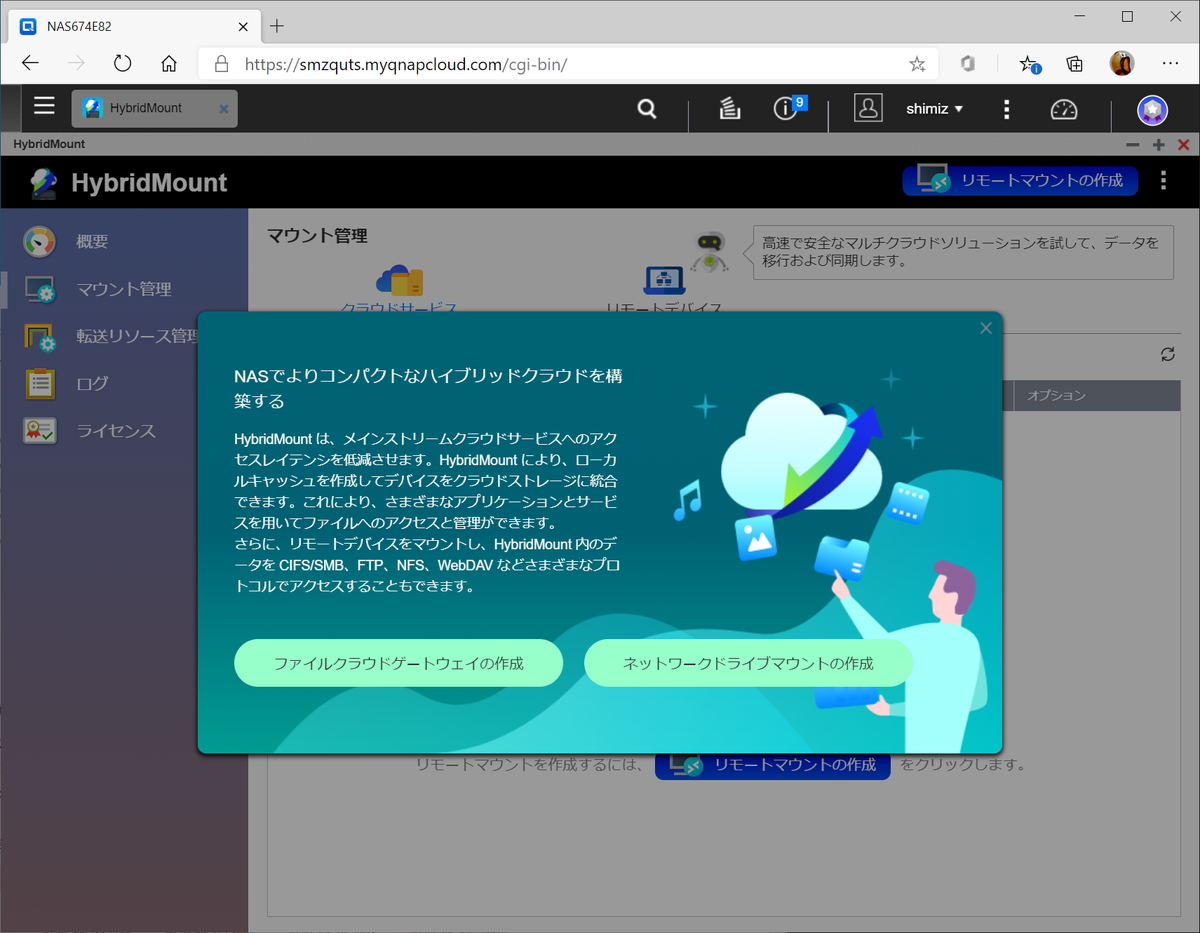Open the QTS main hamburger menu
The width and height of the screenshot is (1200, 933).
click(x=44, y=107)
